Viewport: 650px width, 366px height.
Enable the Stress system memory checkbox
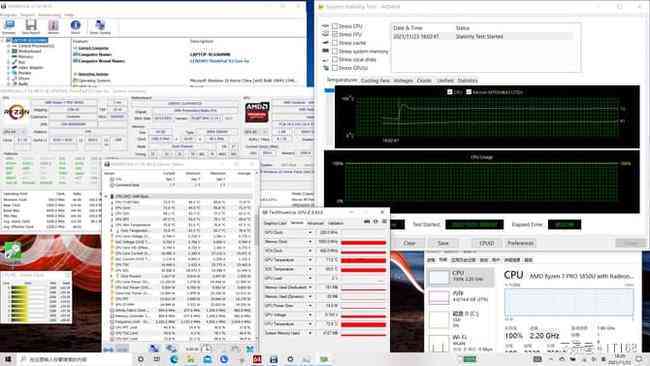click(x=335, y=51)
